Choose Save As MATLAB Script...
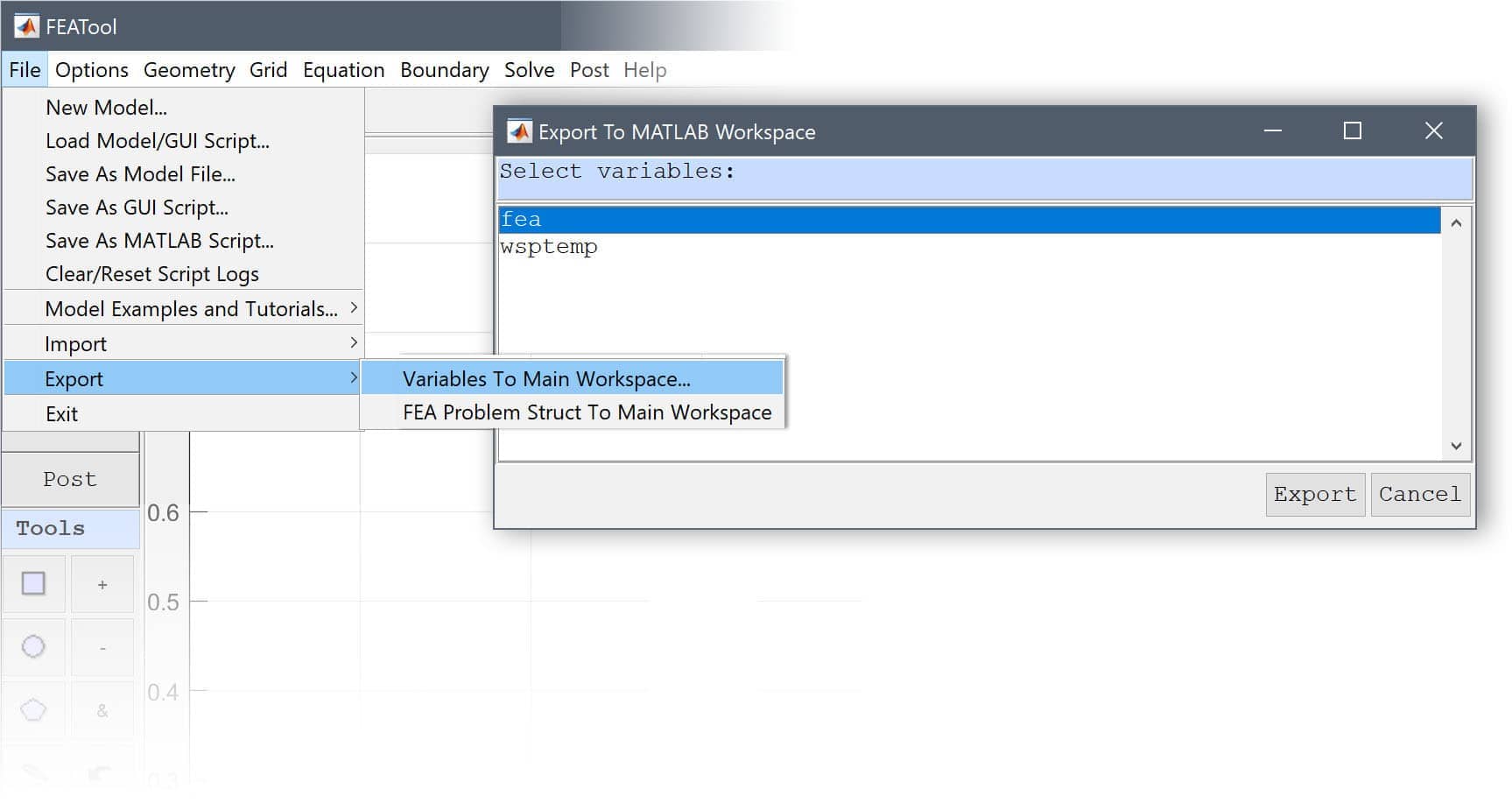Viewport: 1512px width, 803px height. click(x=184, y=241)
